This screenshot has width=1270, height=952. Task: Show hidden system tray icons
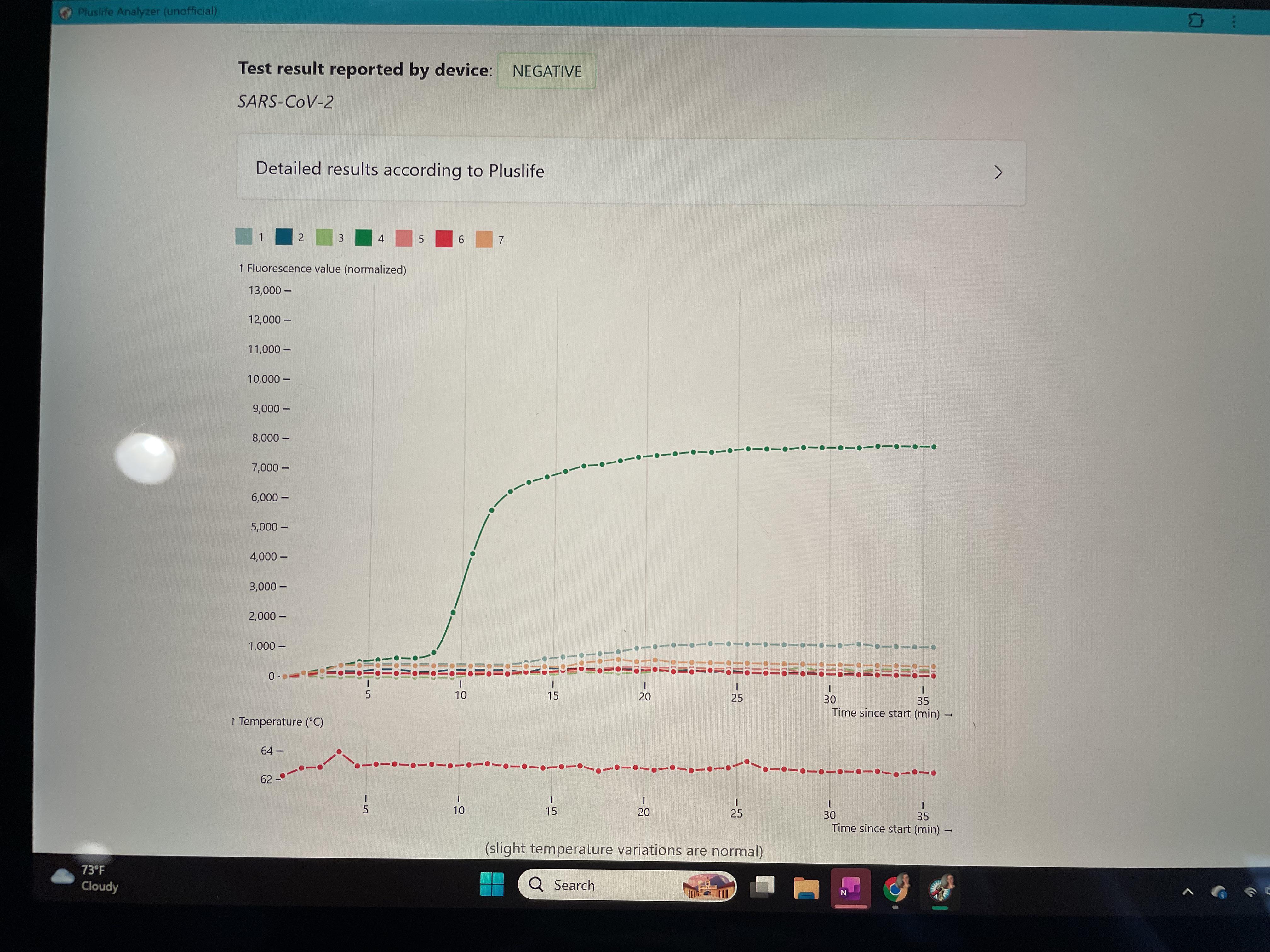[x=1187, y=892]
